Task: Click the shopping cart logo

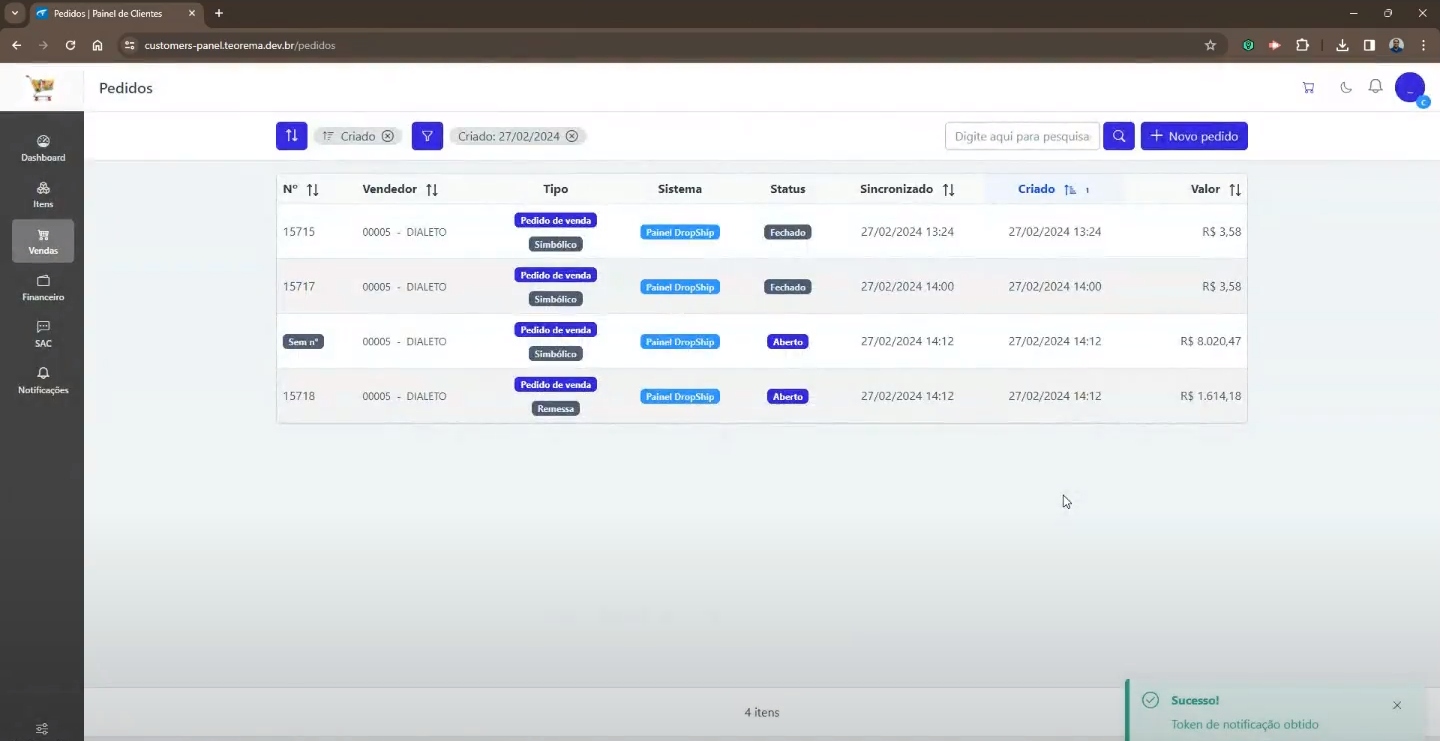Action: (x=41, y=88)
